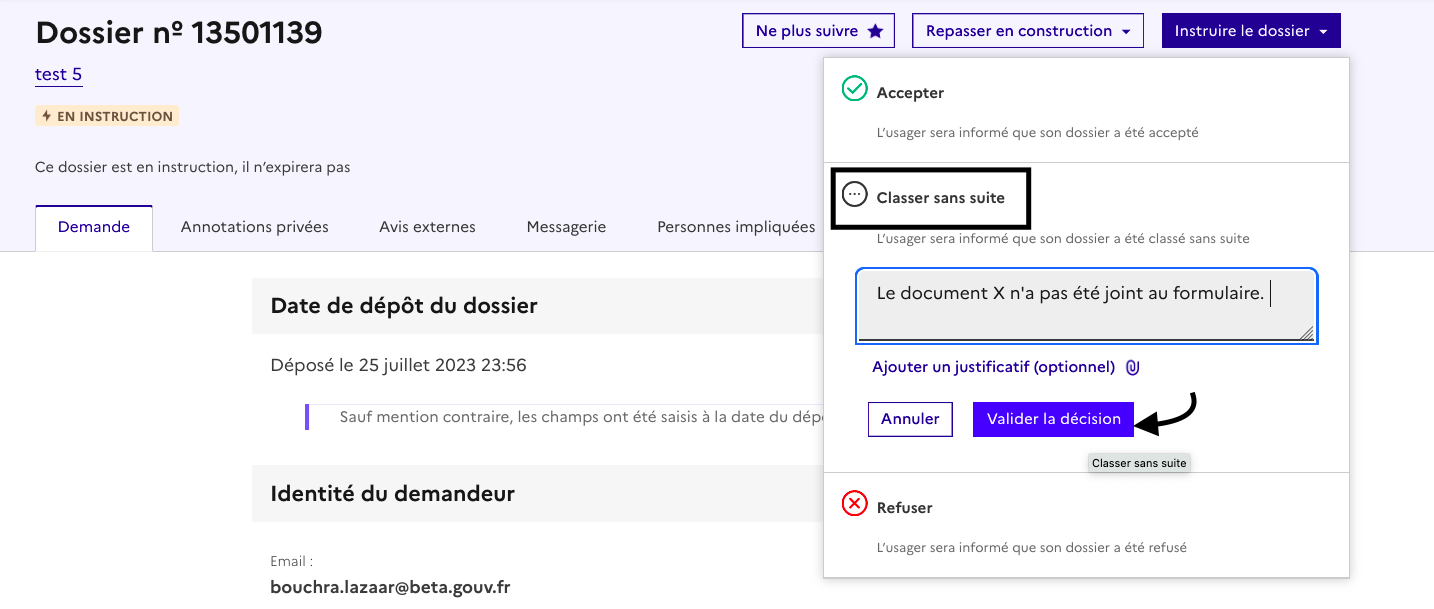
Task: Click the Classer sans suite ellipsis icon
Action: (x=854, y=195)
